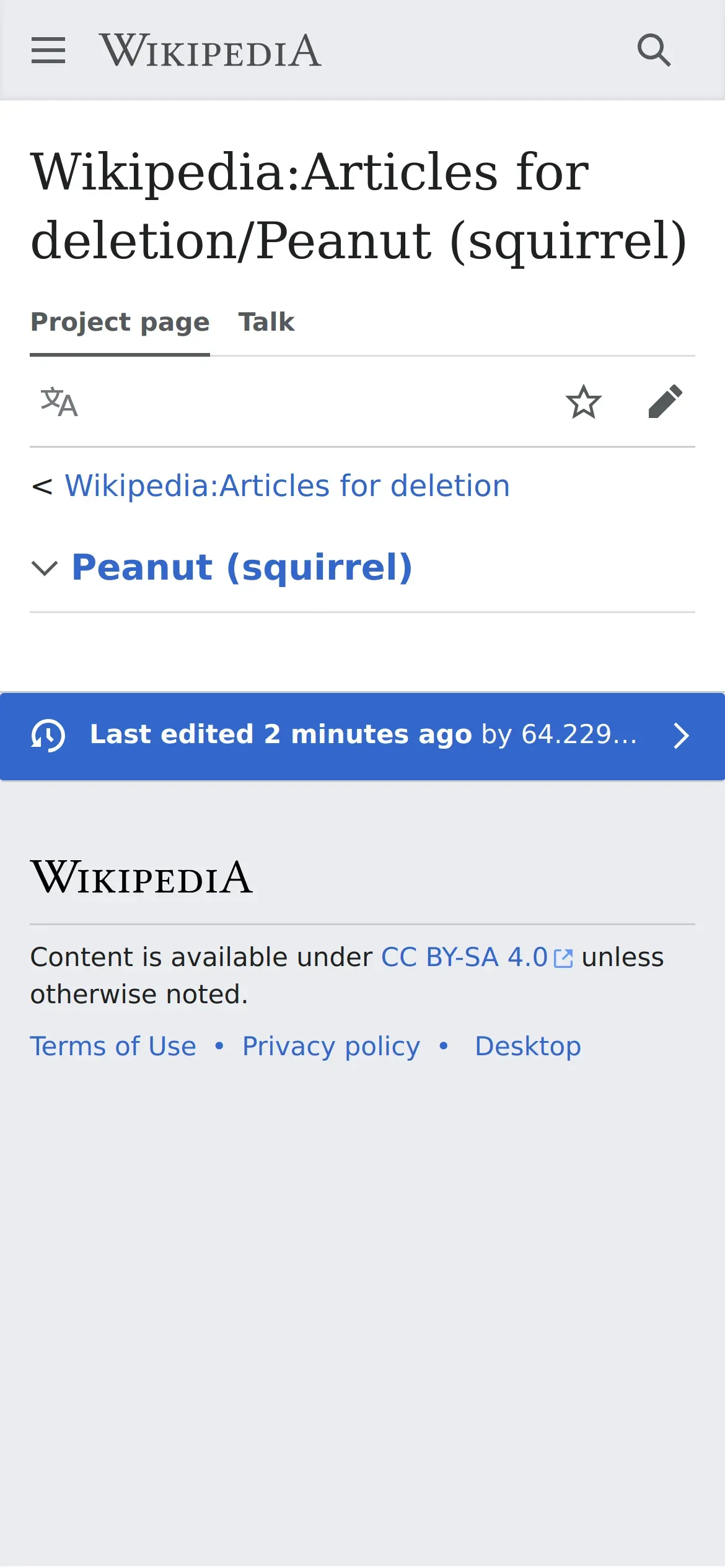This screenshot has height=1568, width=725.
Task: Switch to the Desktop view link
Action: [x=528, y=1047]
